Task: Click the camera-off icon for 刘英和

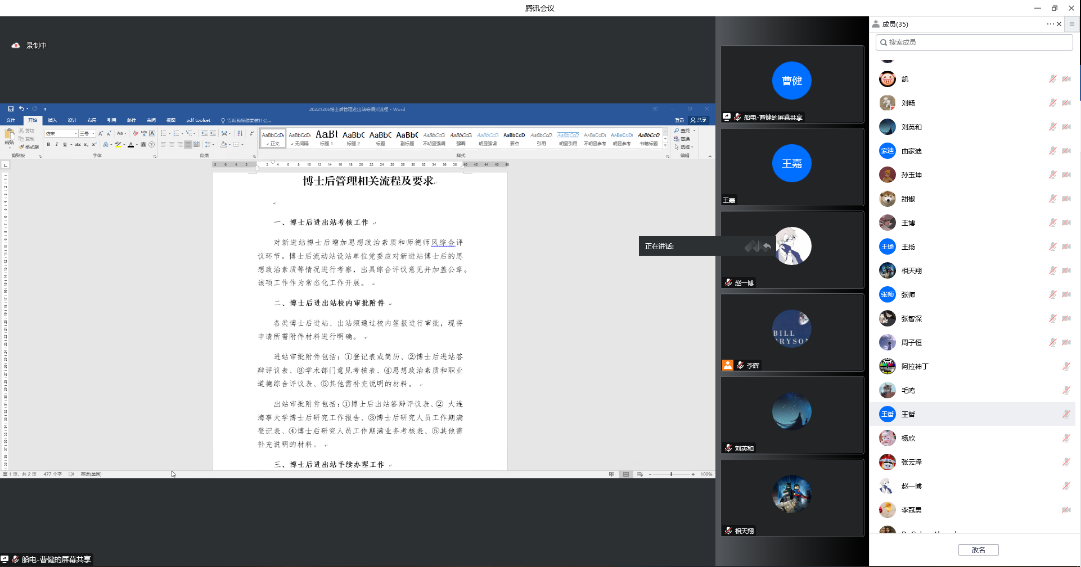Action: (x=1067, y=127)
